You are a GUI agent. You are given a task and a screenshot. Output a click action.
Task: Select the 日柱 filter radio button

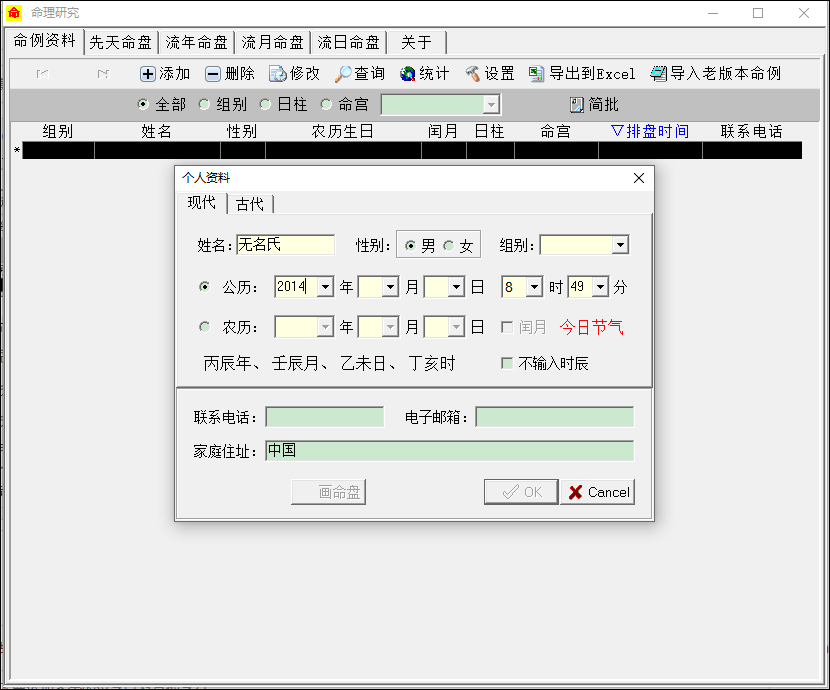pos(265,104)
